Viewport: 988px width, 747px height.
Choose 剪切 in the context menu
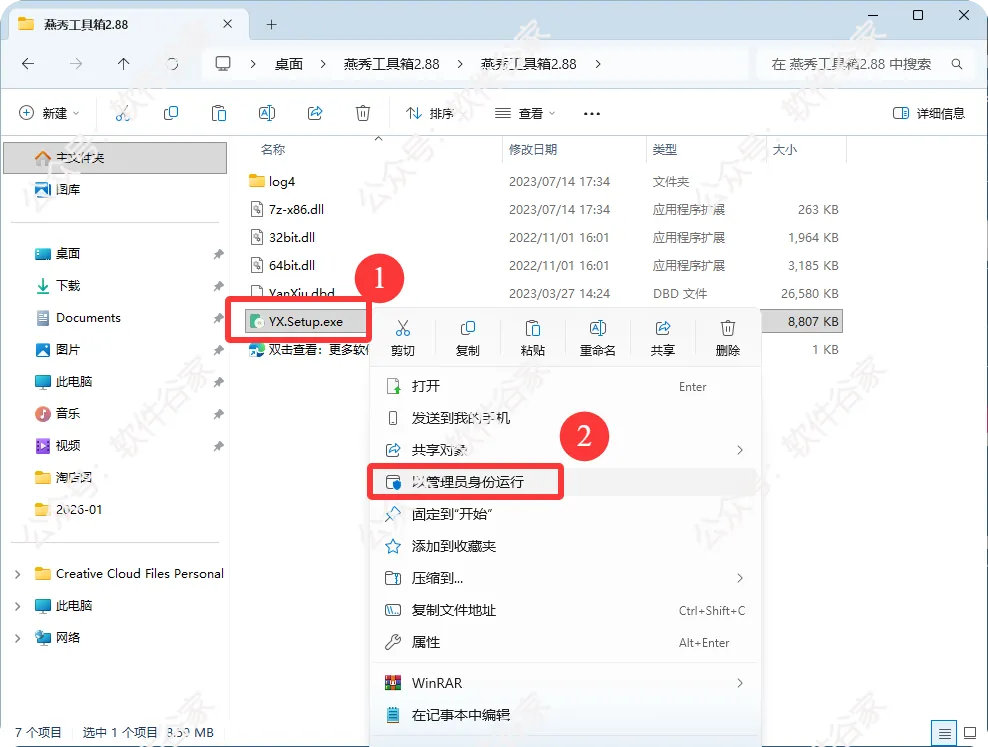coord(403,338)
